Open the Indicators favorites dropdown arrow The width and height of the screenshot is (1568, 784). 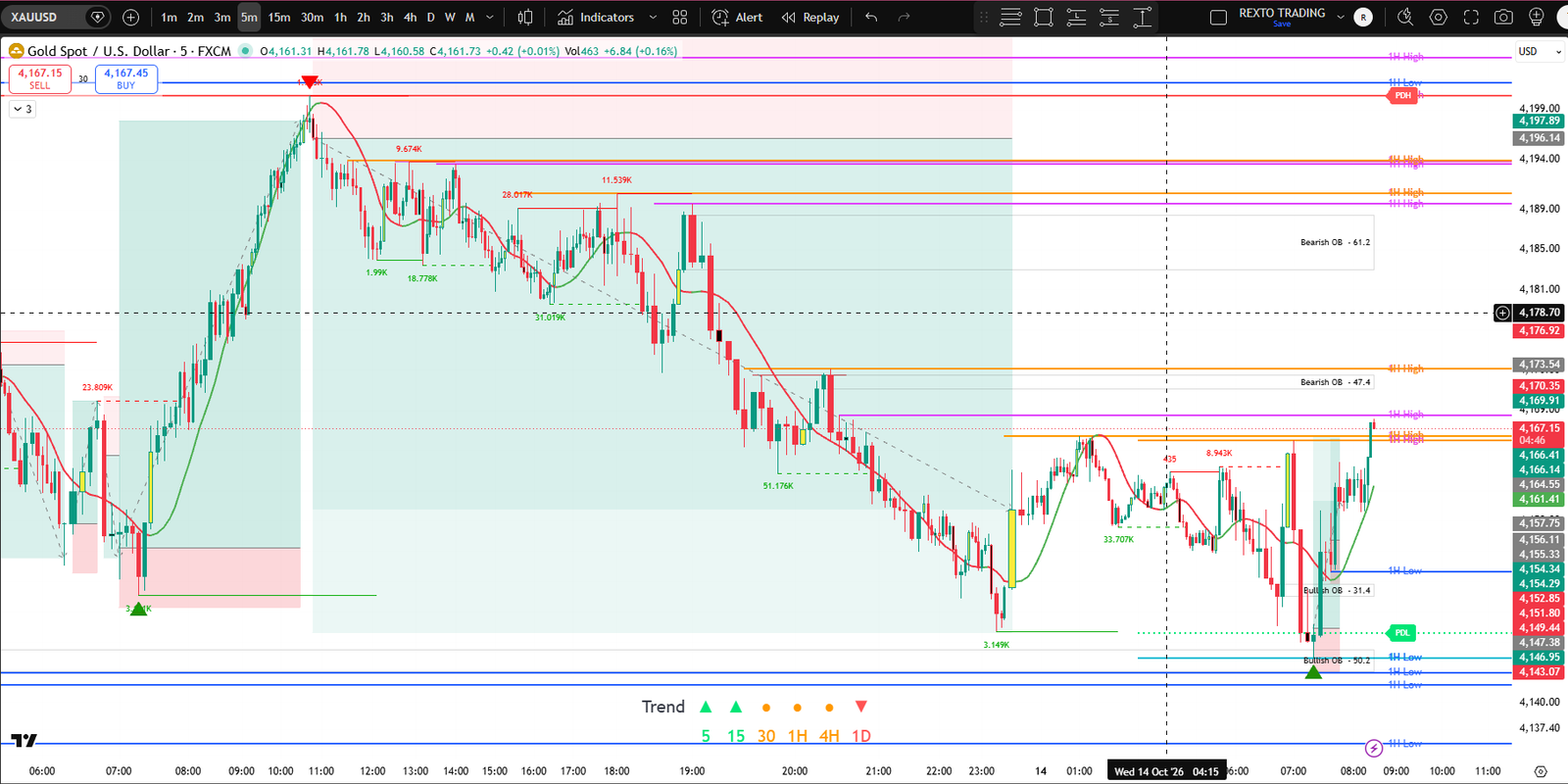651,17
